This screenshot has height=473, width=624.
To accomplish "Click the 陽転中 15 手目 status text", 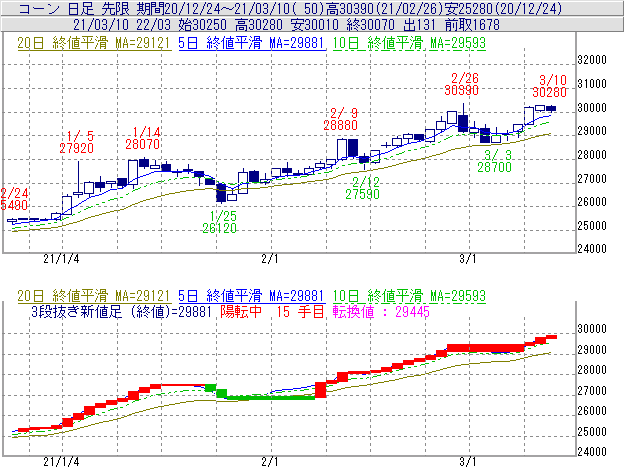I will click(x=273, y=311).
